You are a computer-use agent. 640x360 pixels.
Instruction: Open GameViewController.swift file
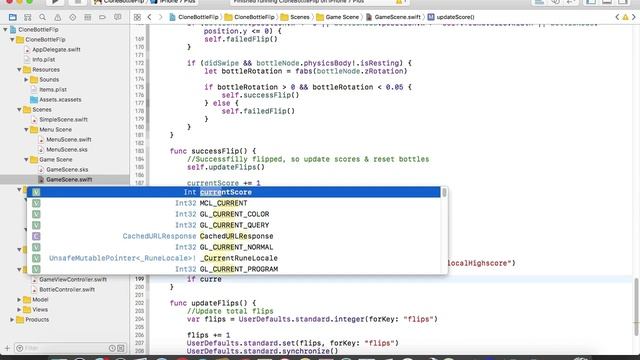pos(73,280)
